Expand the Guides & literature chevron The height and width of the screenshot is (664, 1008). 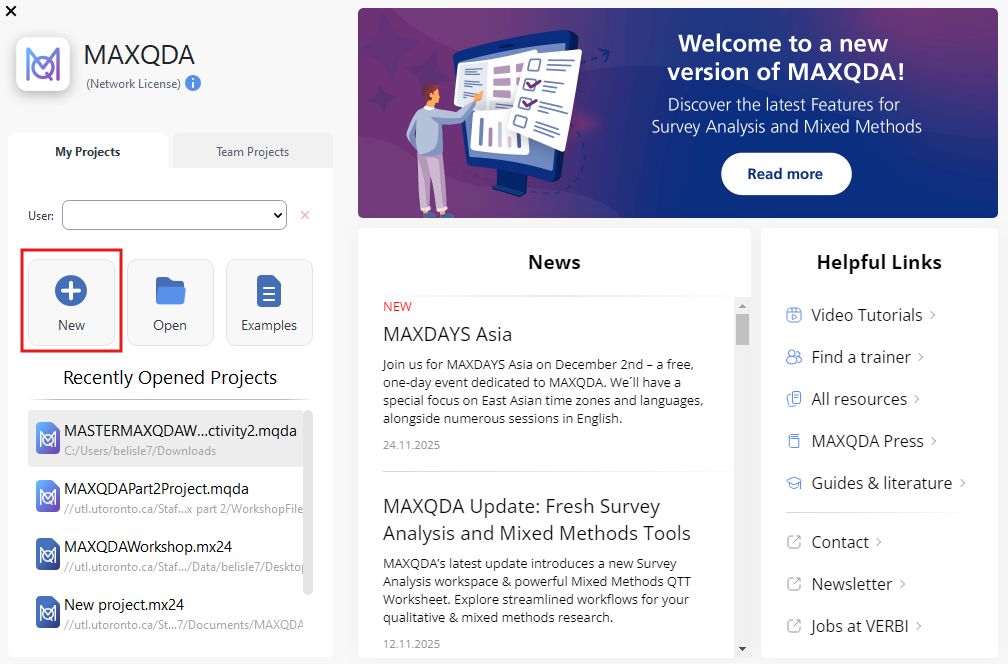(962, 483)
